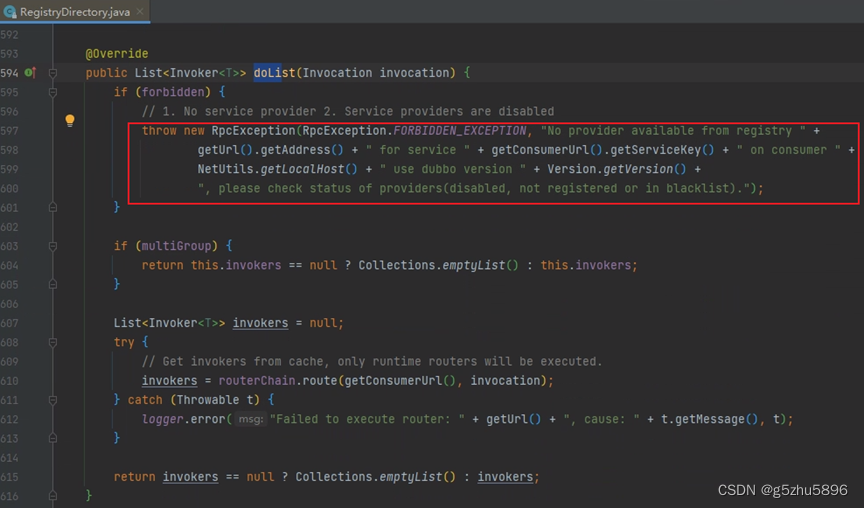Click the invokers variable declaration on line 607

click(x=260, y=323)
